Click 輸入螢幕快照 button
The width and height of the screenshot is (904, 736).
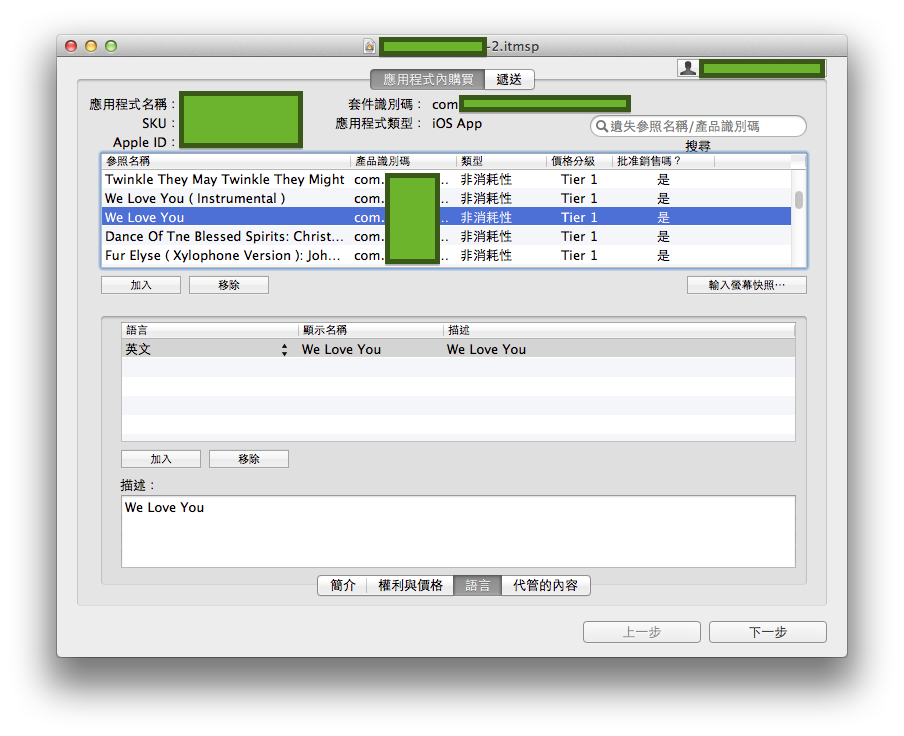point(746,285)
